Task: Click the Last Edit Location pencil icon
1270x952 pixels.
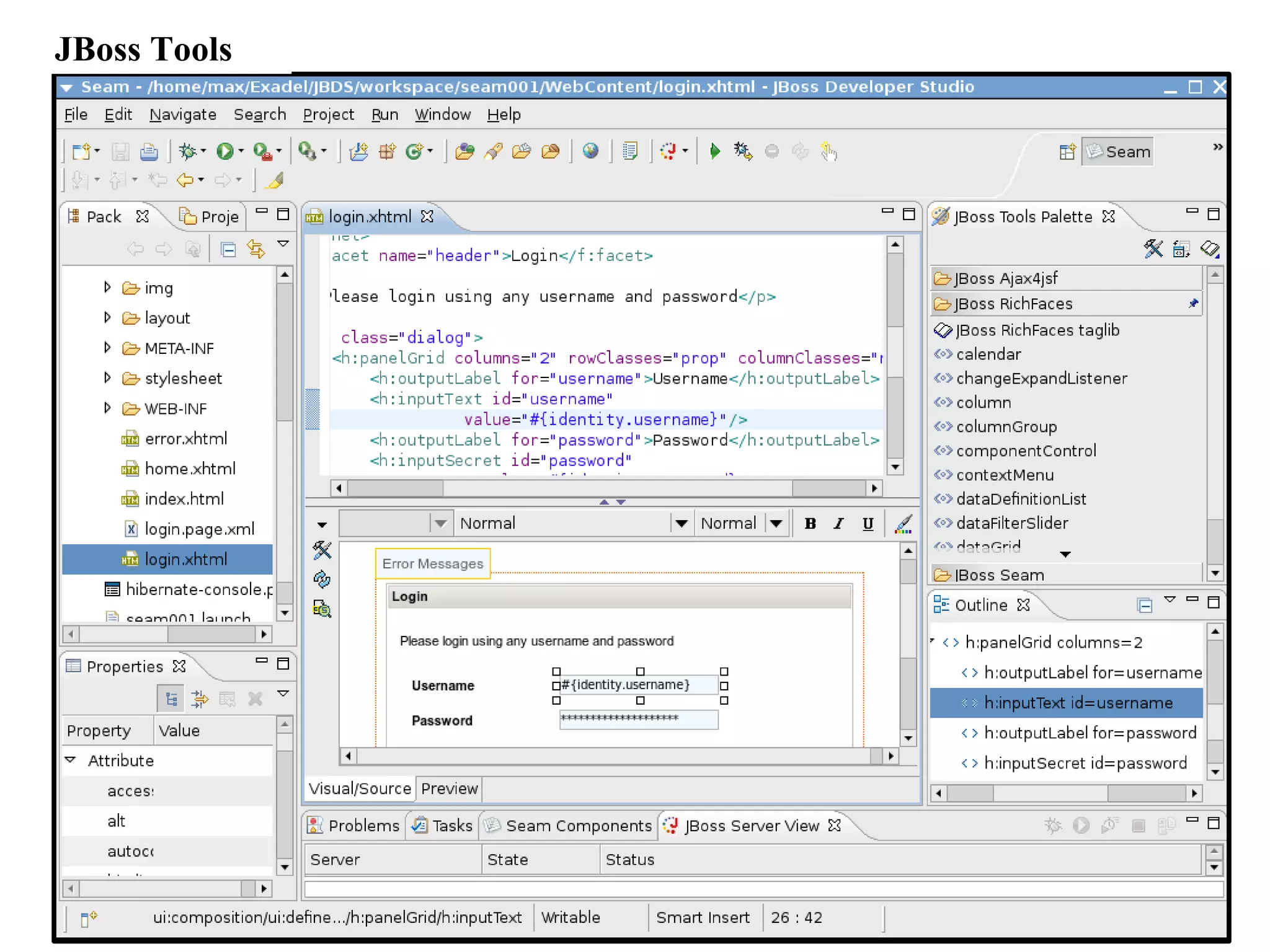Action: click(274, 180)
